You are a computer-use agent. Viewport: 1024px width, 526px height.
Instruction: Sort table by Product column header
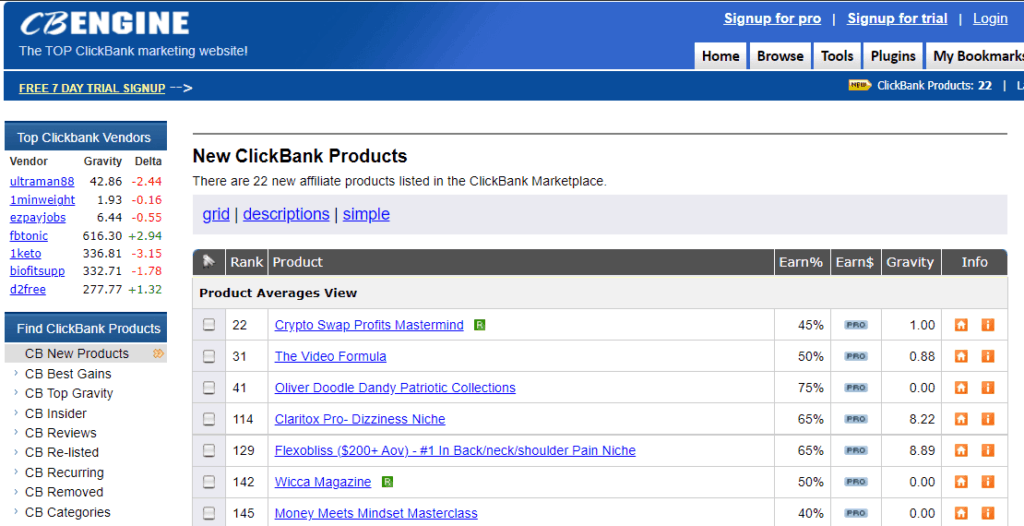coord(298,262)
